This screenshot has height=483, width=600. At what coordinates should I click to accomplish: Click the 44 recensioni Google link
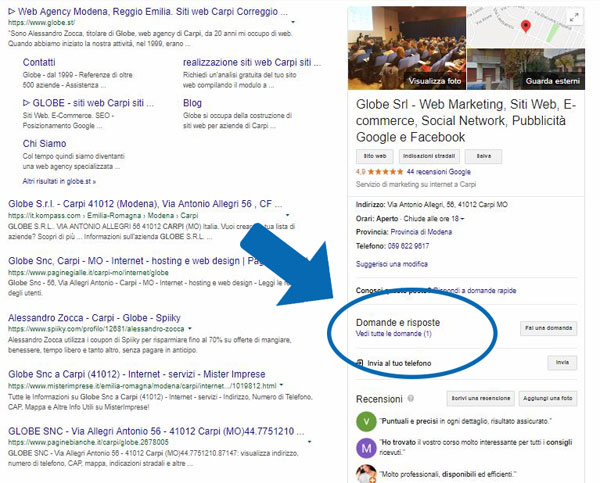pyautogui.click(x=439, y=172)
